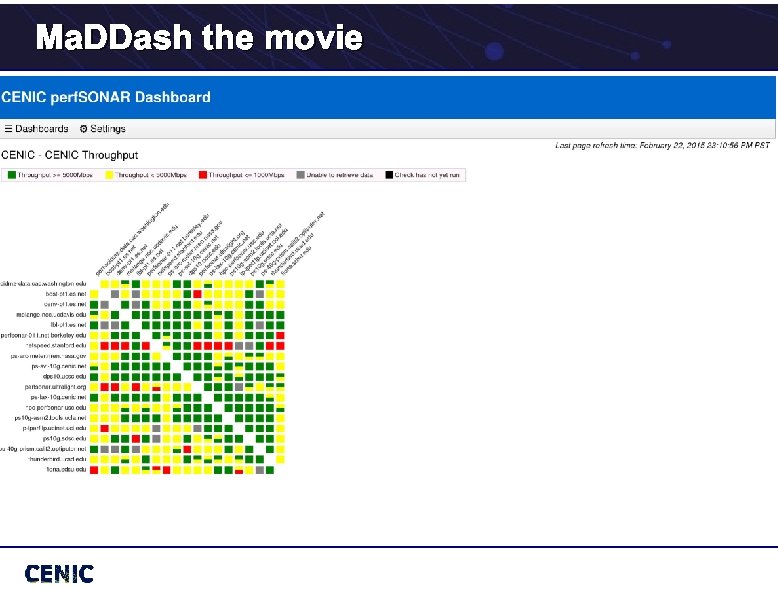Open the Settings menu
778x590 pixels.
coord(103,129)
